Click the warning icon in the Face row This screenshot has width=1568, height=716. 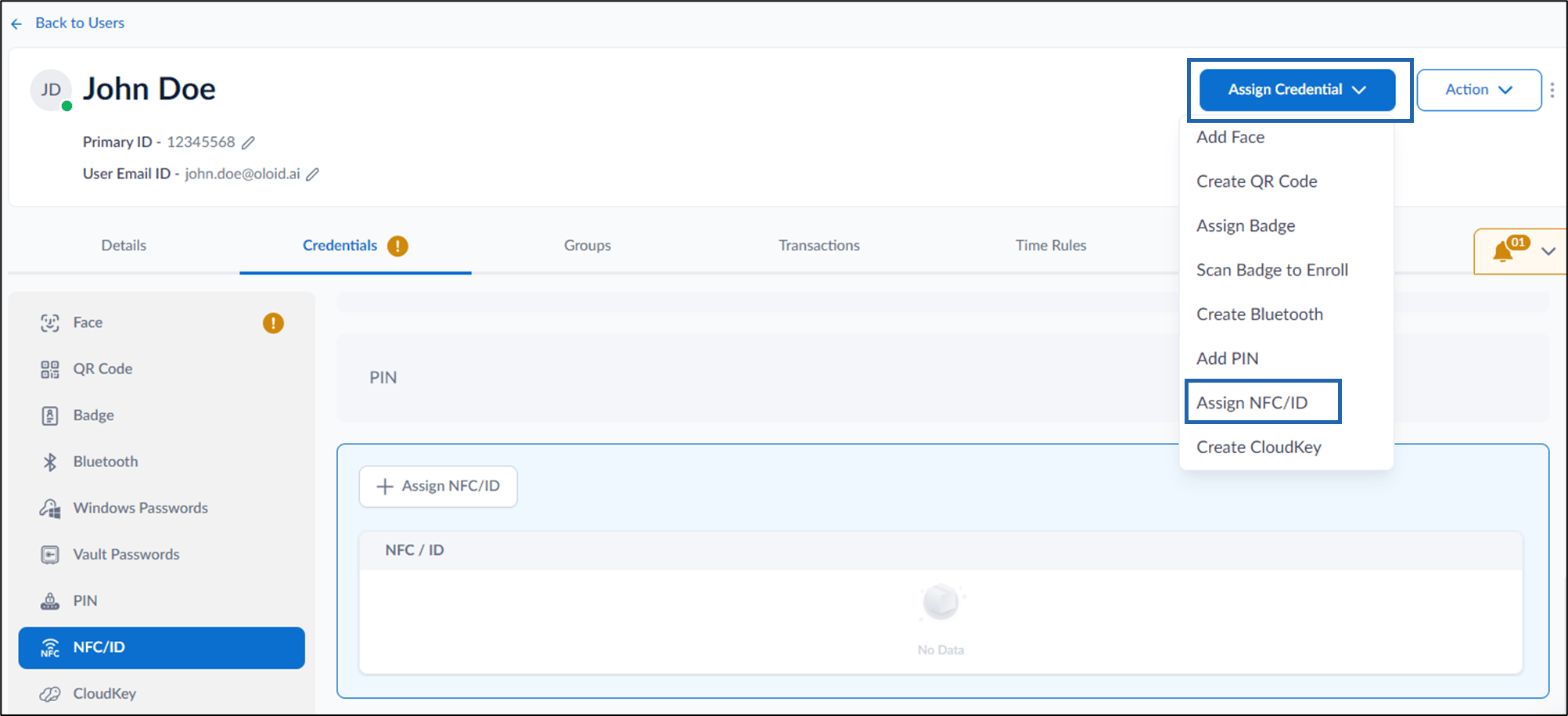click(x=273, y=323)
